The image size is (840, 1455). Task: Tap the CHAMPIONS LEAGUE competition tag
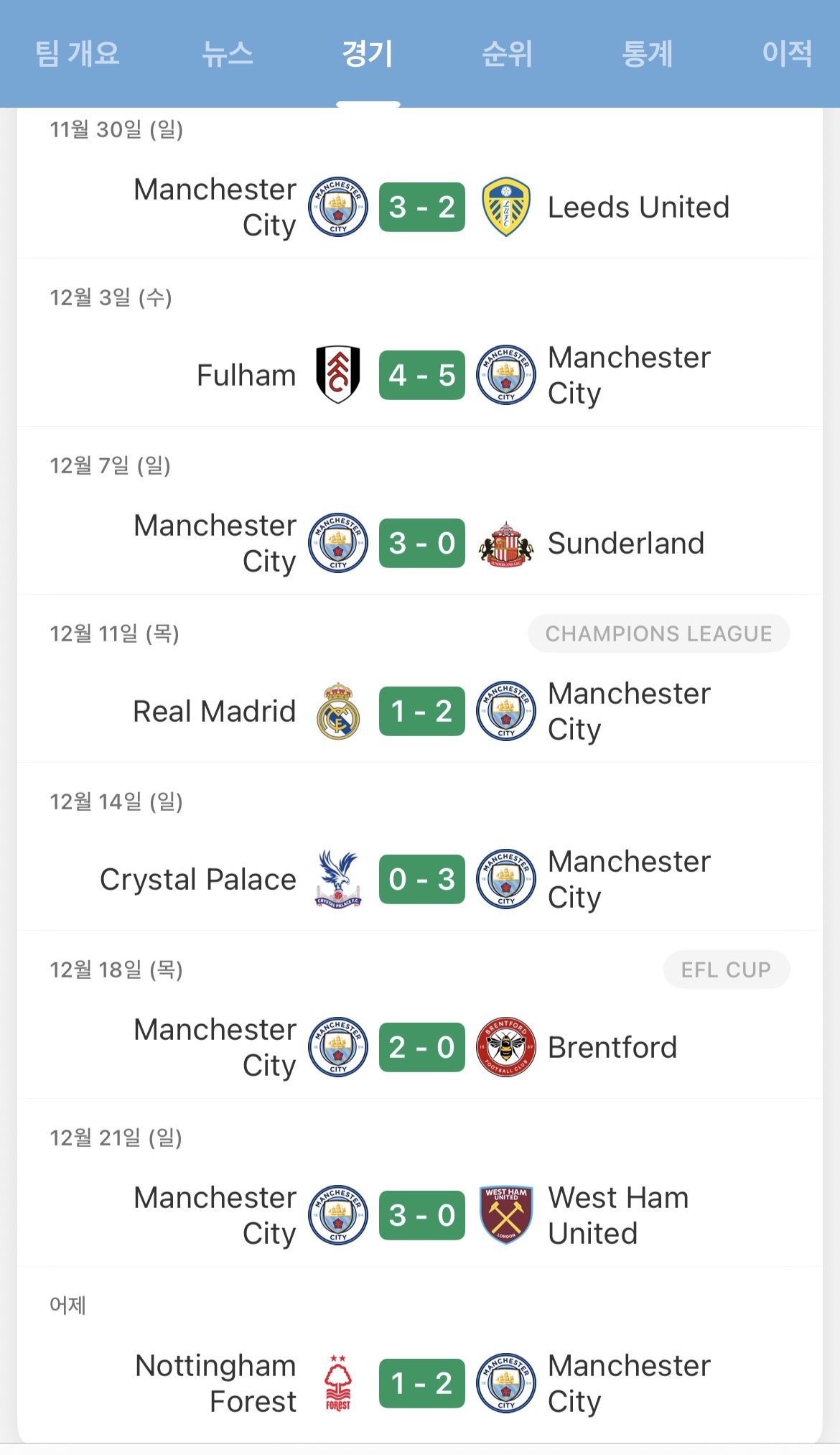click(658, 633)
